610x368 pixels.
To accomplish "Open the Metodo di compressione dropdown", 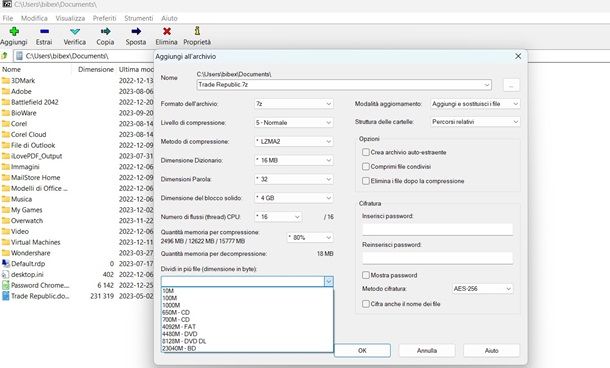I will click(294, 142).
